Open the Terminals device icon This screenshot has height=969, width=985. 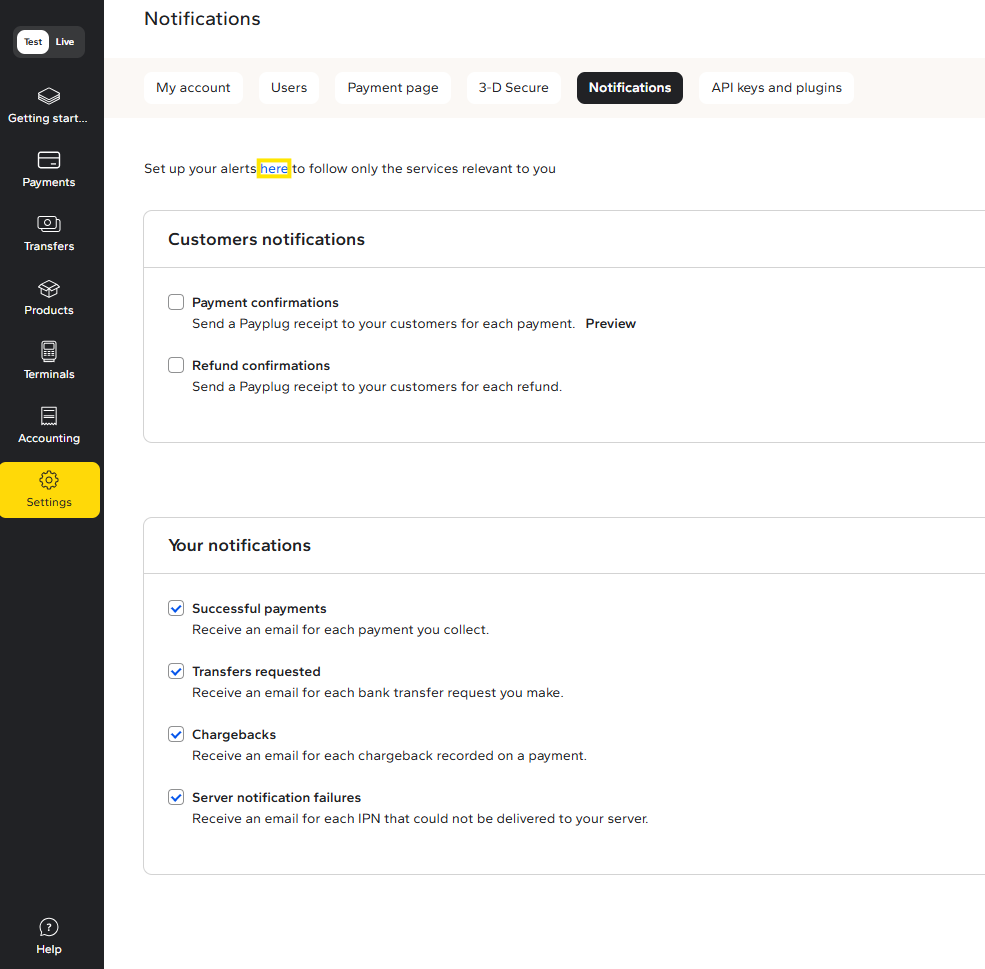click(48, 352)
